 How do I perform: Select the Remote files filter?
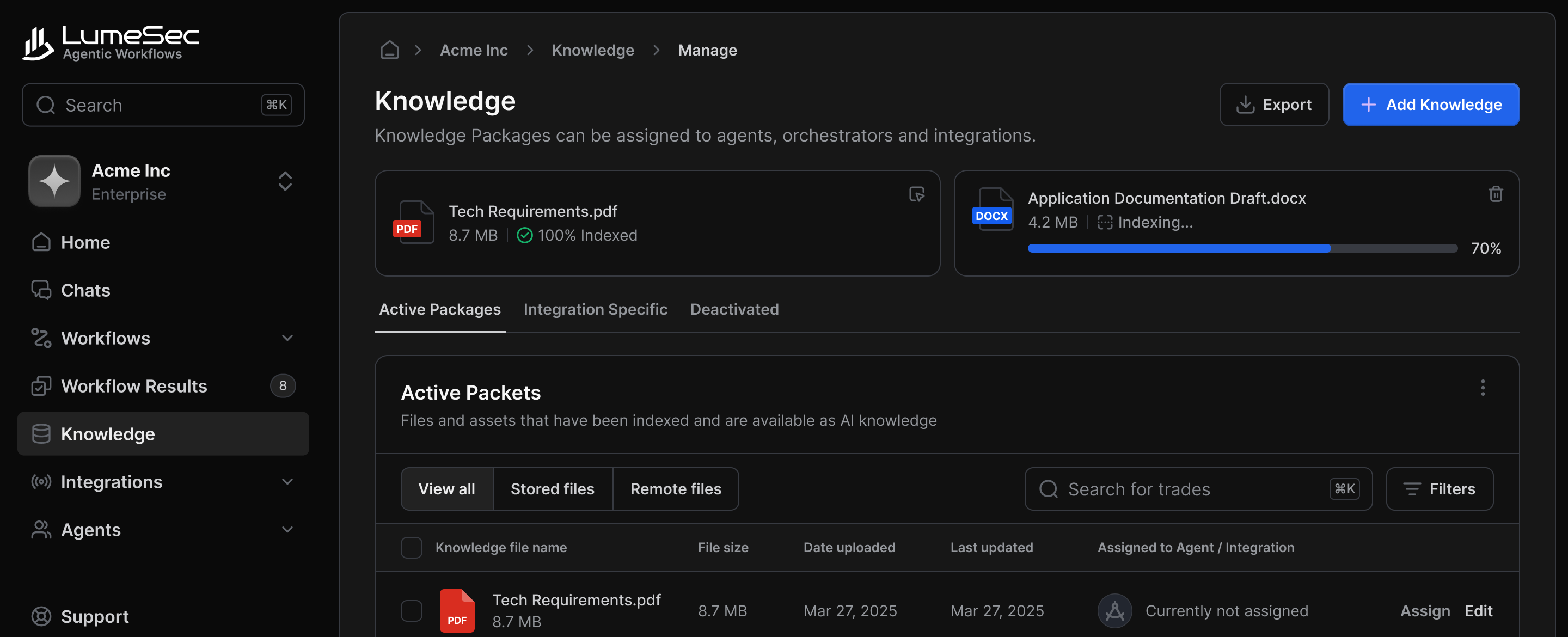point(676,489)
